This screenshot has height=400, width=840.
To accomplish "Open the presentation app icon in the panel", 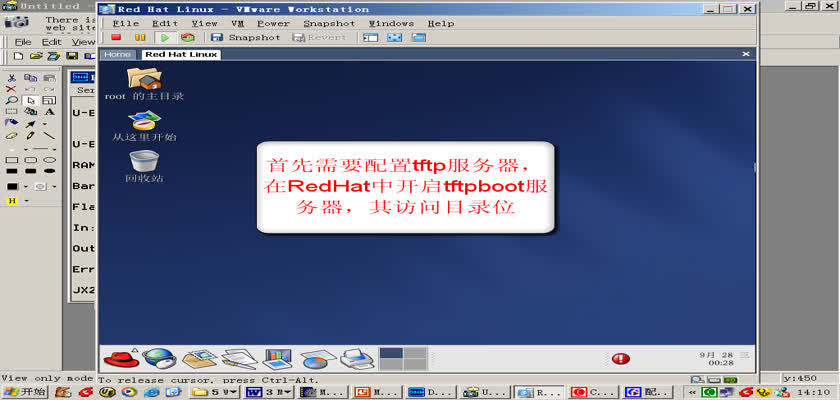I will (278, 358).
